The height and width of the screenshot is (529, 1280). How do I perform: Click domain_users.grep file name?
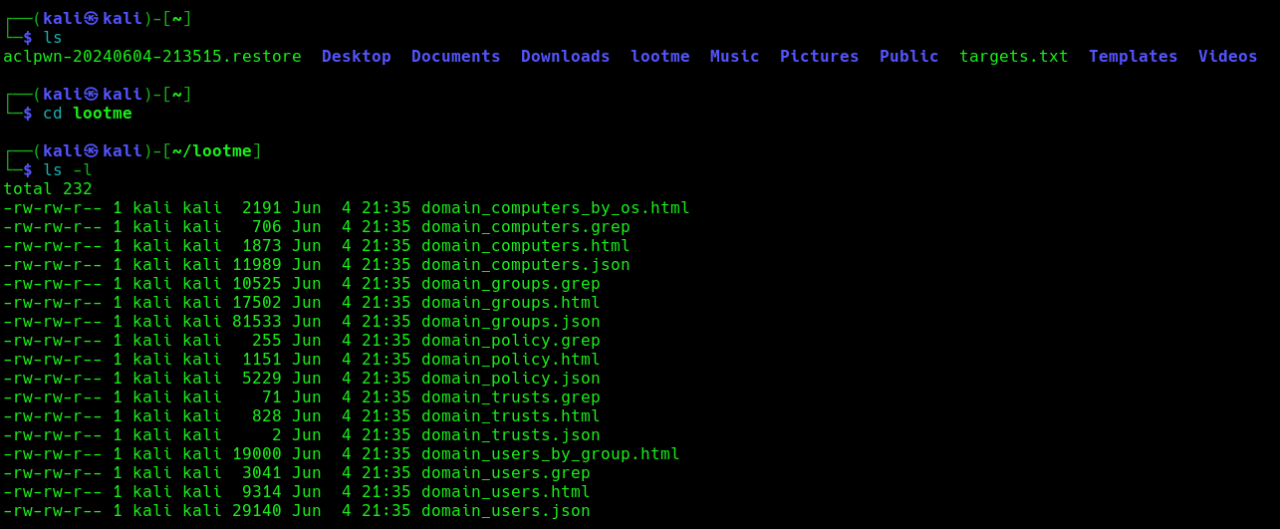click(505, 473)
